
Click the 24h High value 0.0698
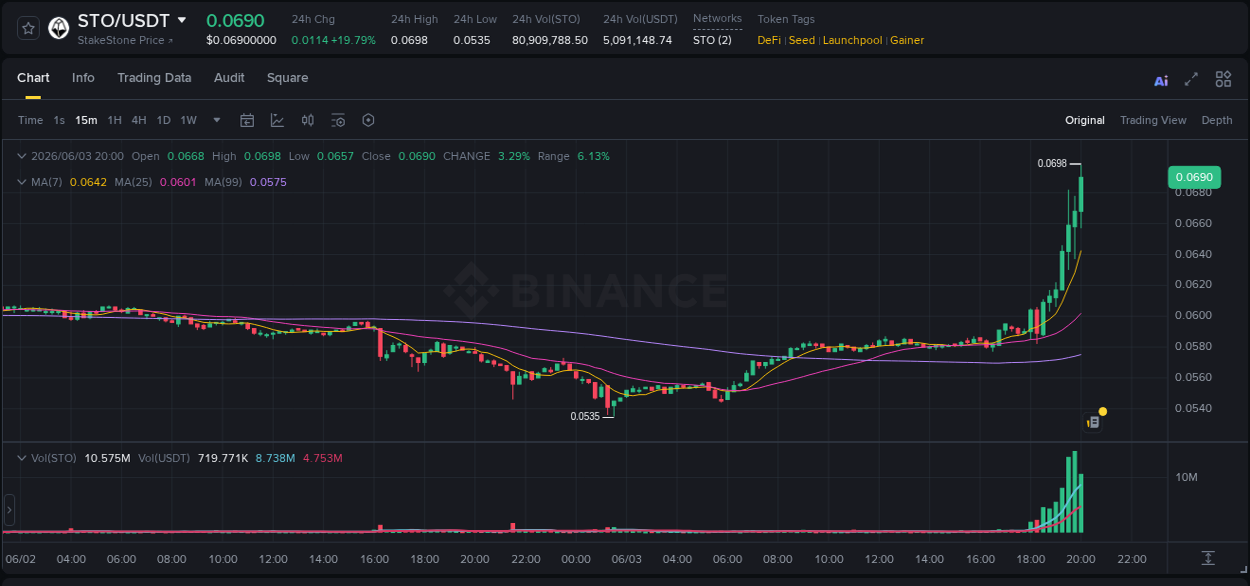click(x=409, y=40)
